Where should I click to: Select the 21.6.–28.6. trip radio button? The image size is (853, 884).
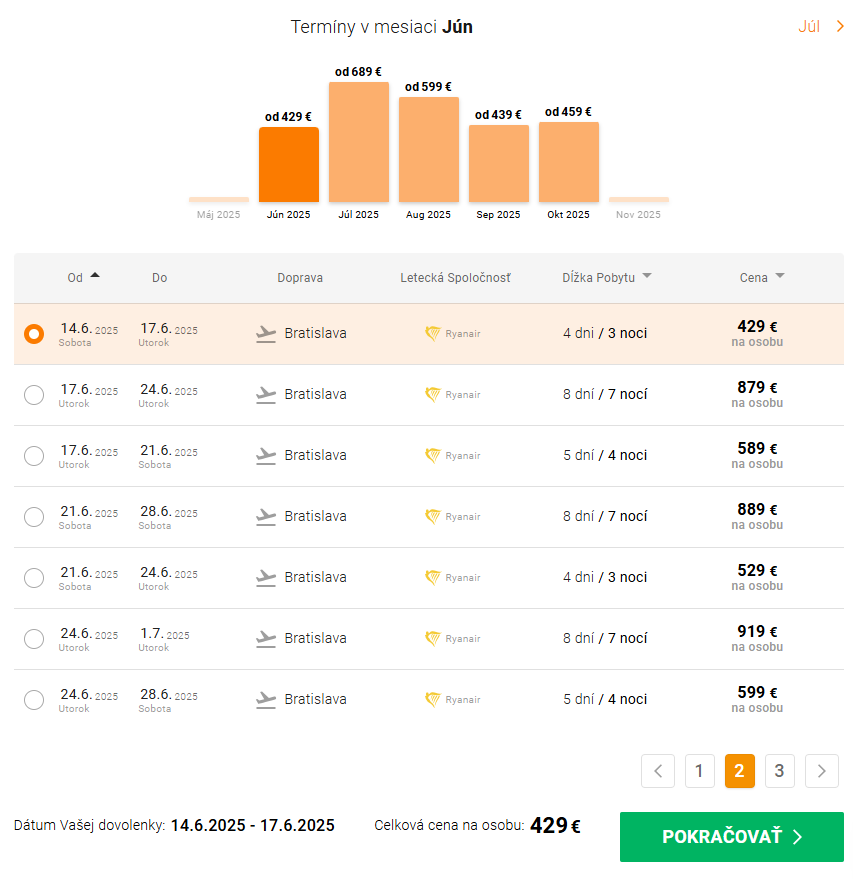coord(34,517)
